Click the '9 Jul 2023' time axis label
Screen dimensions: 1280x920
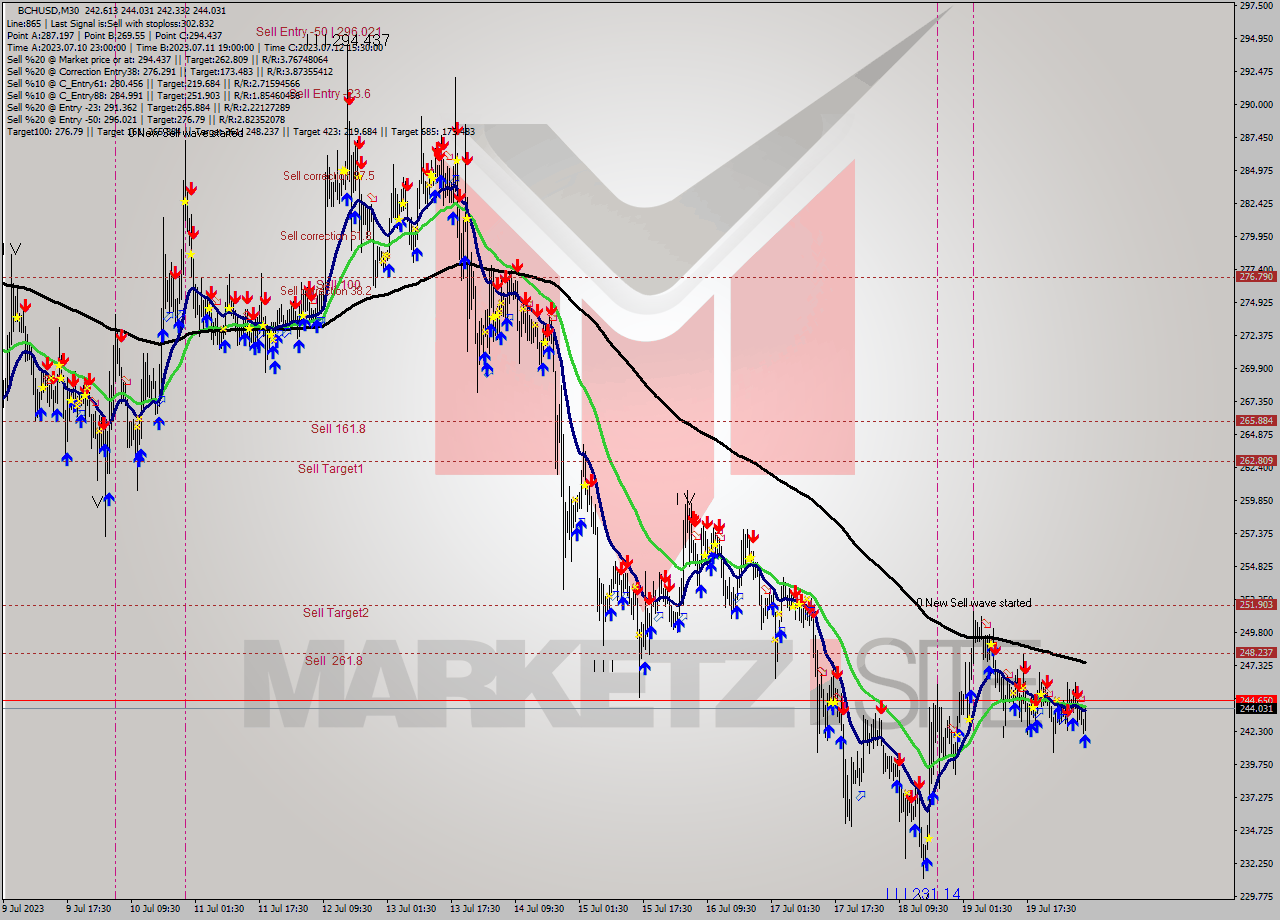coord(24,909)
